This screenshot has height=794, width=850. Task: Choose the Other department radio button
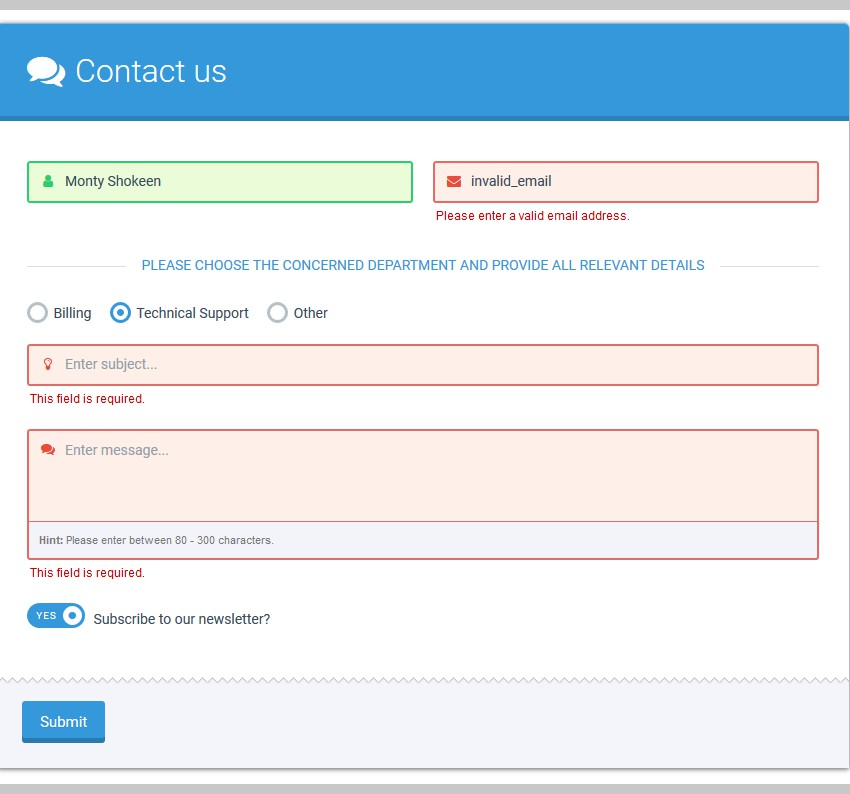(x=277, y=313)
